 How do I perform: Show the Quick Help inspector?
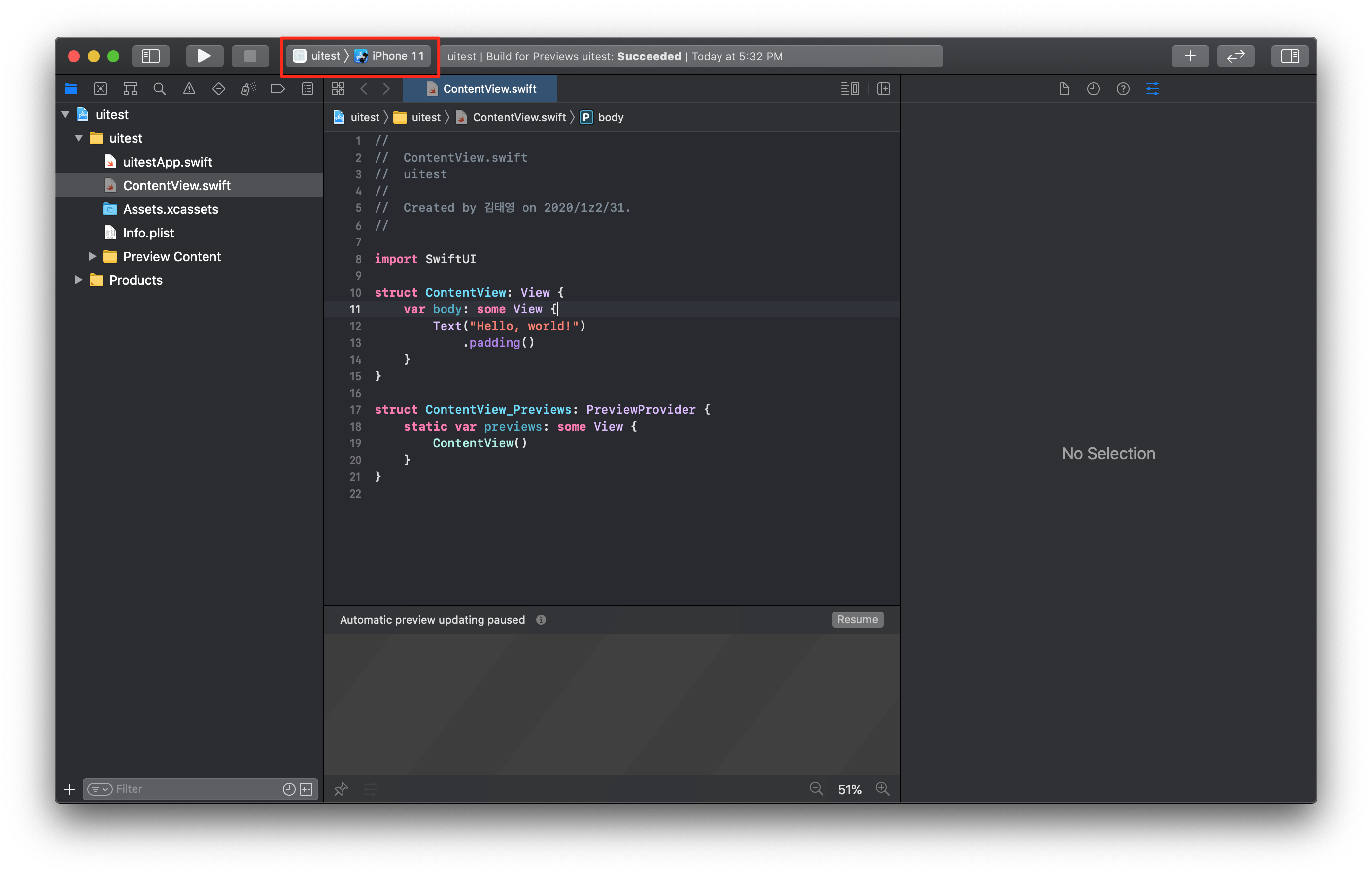1123,89
